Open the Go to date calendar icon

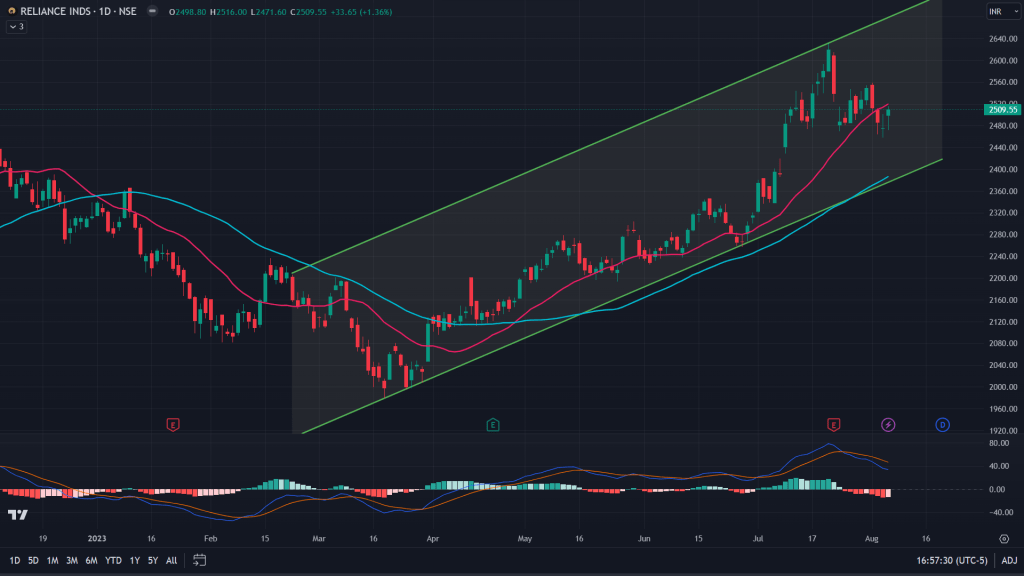[199, 561]
